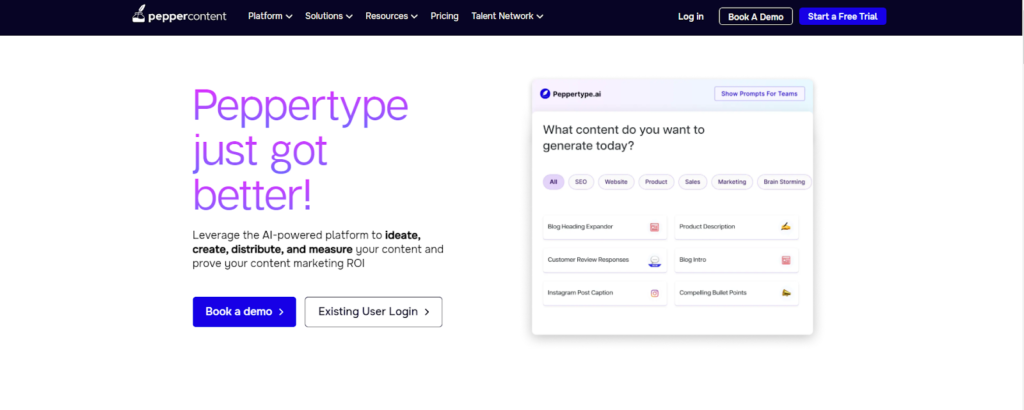Click Show Prompts For Teams
This screenshot has width=1024, height=410.
coord(759,94)
